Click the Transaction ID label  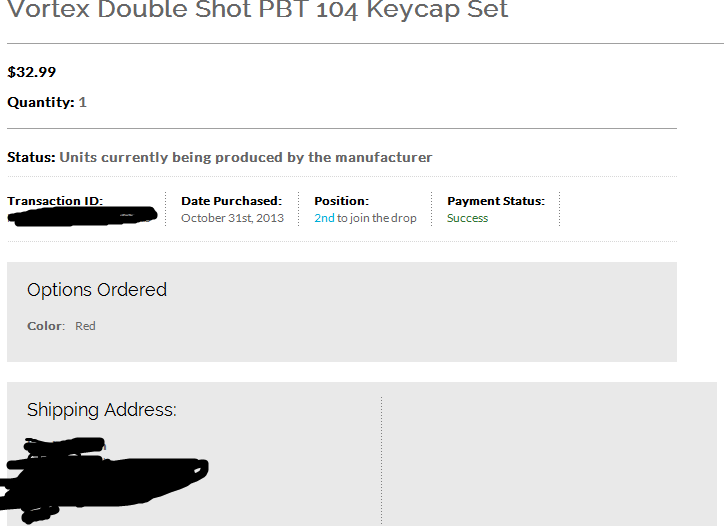tap(55, 201)
